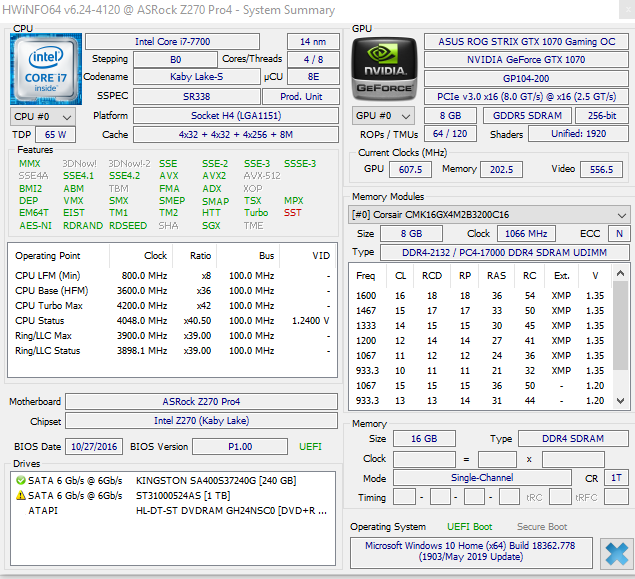Select the KINGSTON SA400S37240G drive entry
635x579 pixels.
173,481
